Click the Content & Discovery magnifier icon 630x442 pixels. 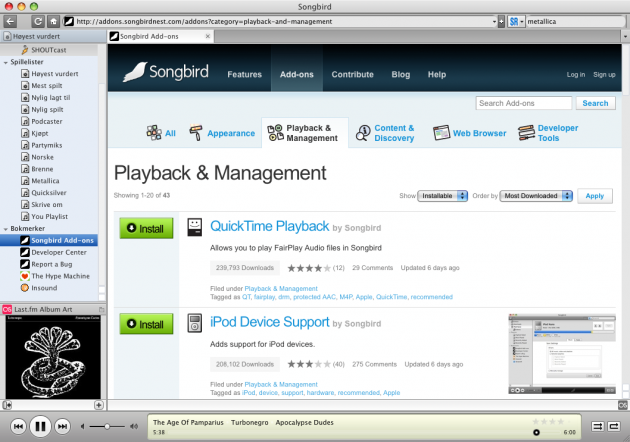click(363, 133)
